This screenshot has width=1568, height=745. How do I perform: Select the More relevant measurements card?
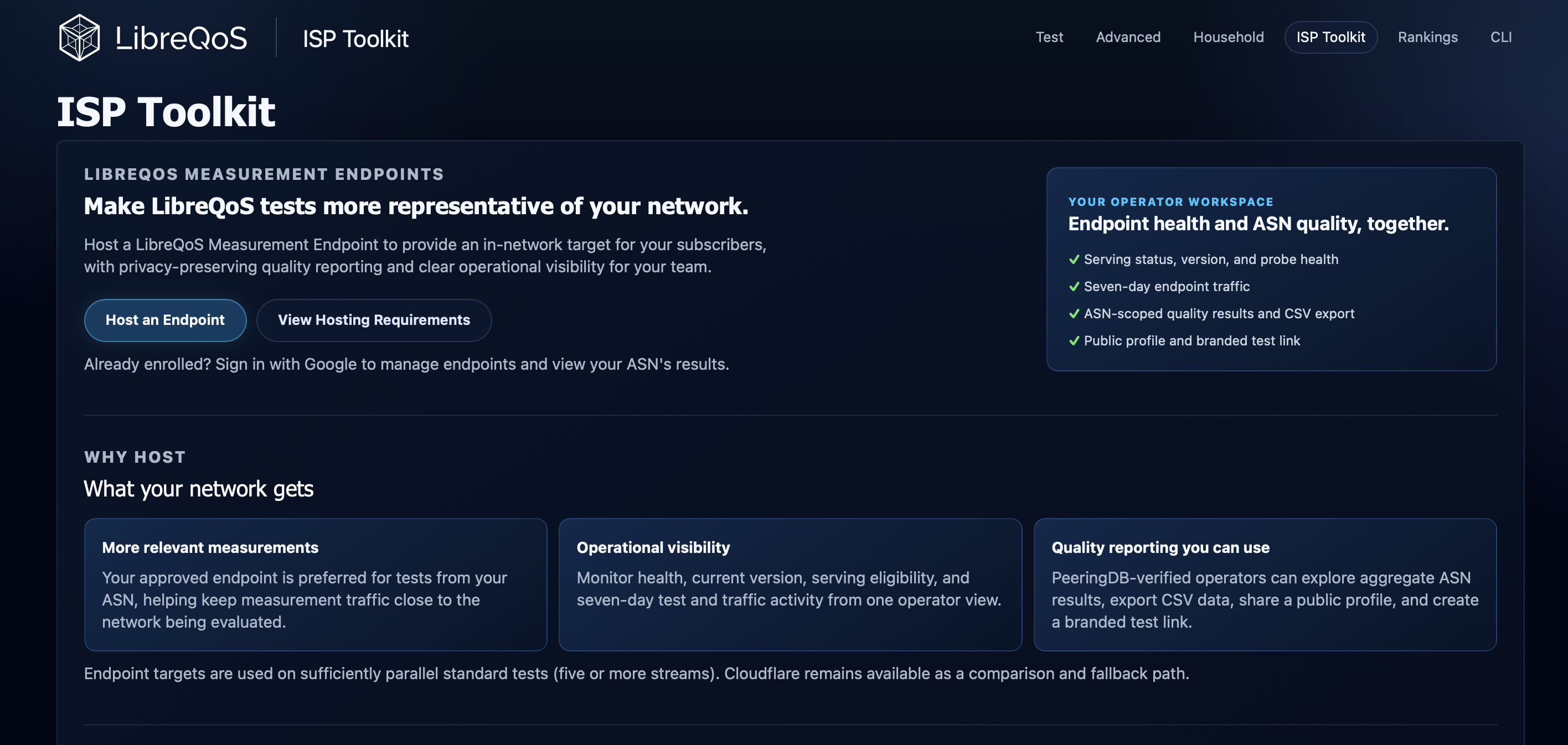[x=315, y=585]
